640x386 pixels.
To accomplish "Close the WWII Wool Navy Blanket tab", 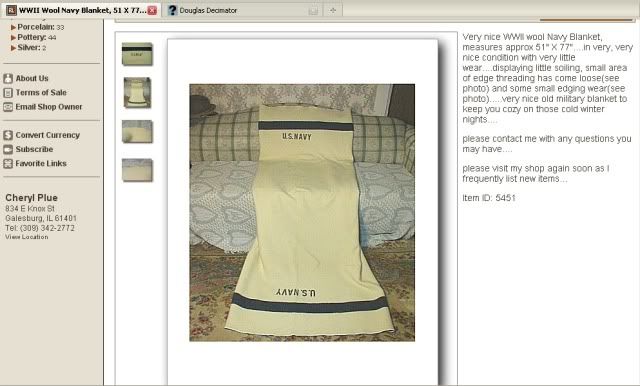I will (x=152, y=11).
